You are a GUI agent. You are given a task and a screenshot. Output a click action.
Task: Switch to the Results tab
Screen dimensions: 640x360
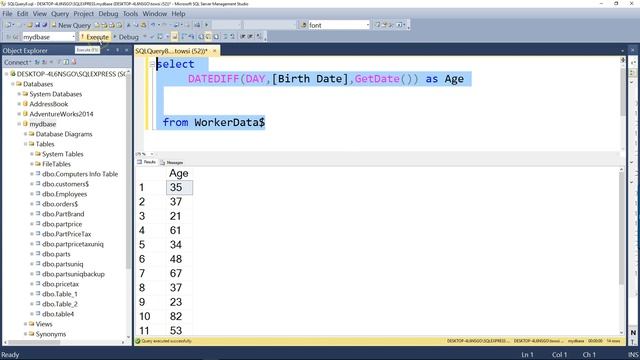pos(147,162)
